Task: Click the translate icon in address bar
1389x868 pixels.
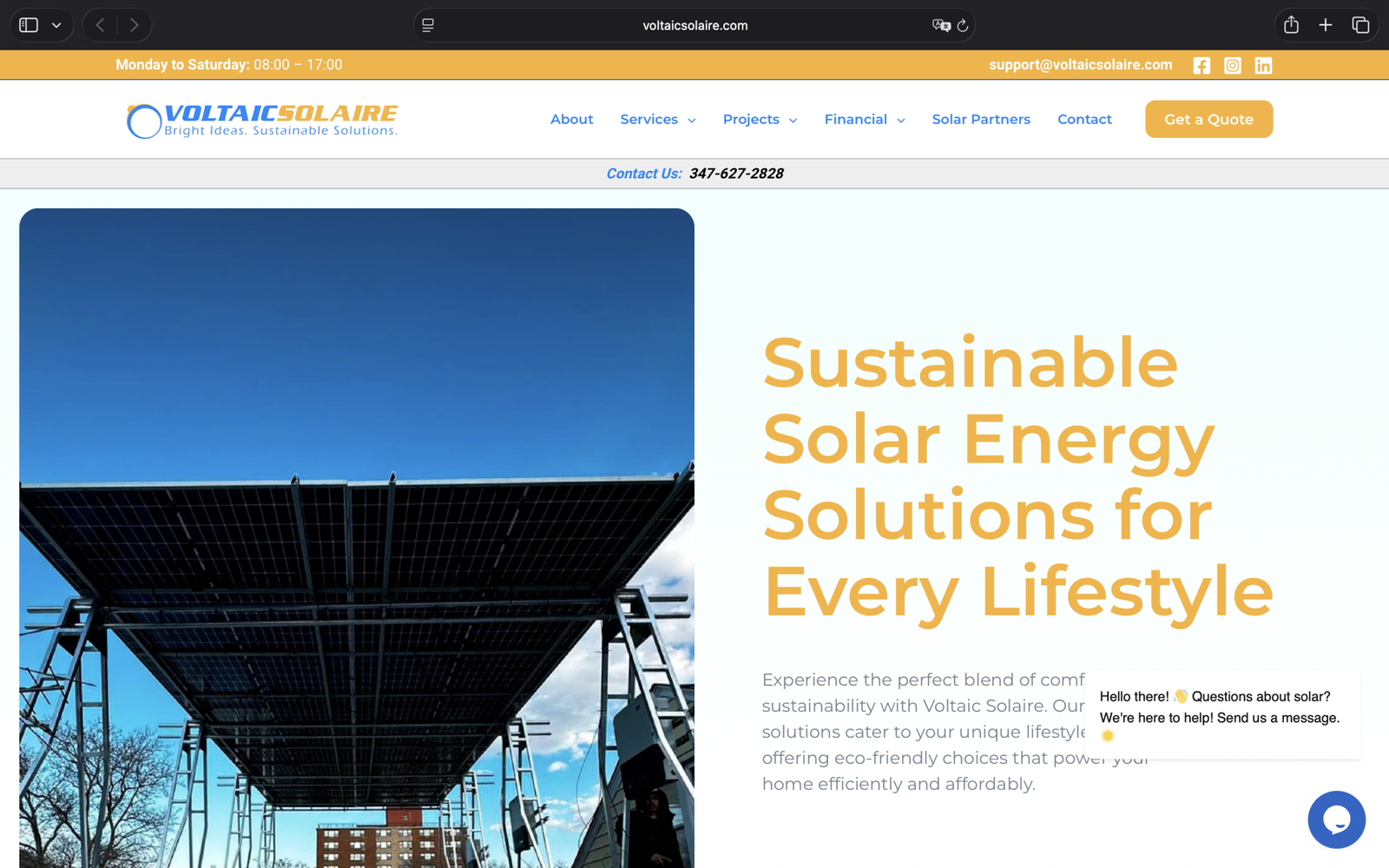Action: 940,26
